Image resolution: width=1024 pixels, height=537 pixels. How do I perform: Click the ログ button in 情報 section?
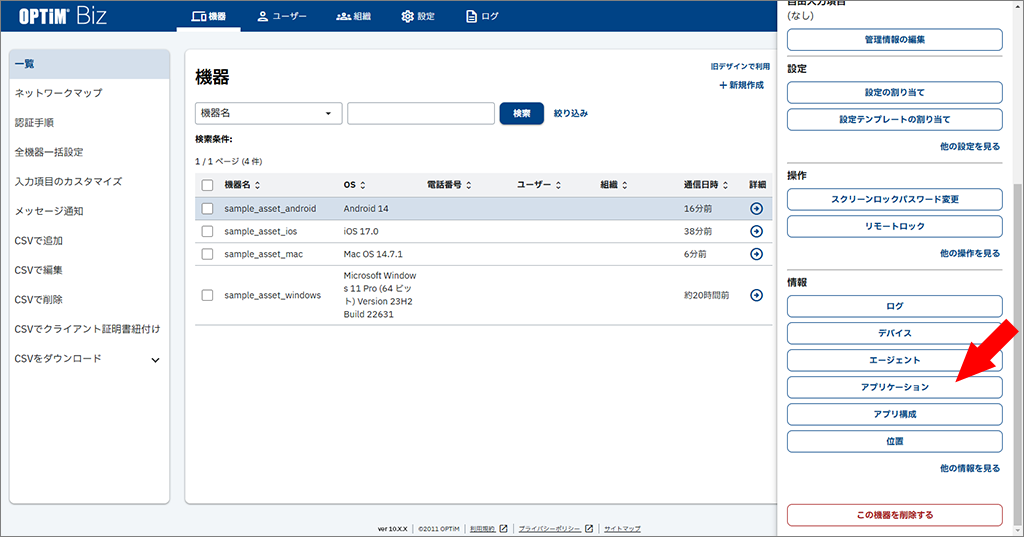pos(895,306)
